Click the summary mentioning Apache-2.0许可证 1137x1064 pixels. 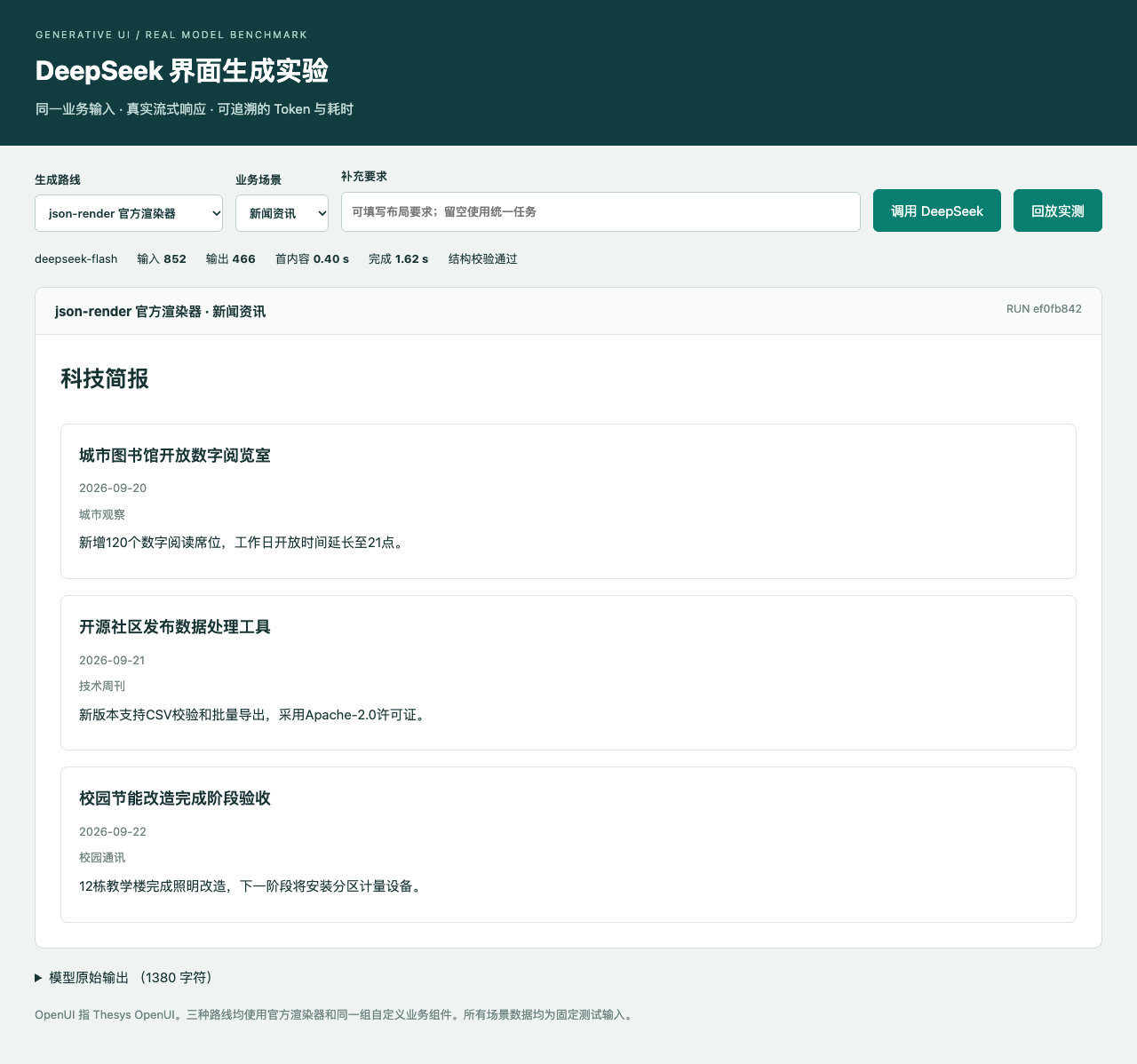(x=254, y=715)
